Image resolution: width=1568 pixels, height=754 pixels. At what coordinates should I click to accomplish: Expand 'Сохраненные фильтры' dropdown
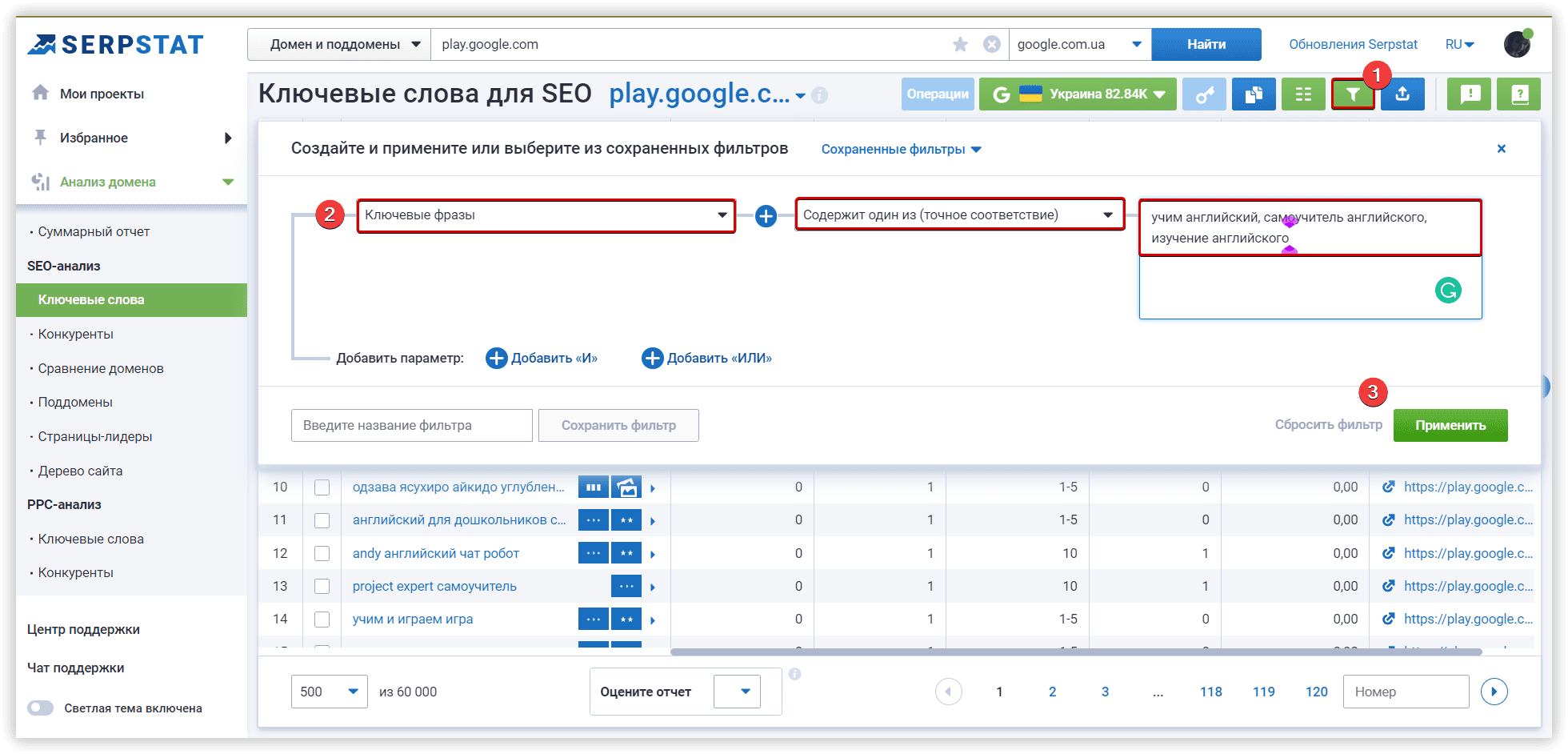point(902,150)
